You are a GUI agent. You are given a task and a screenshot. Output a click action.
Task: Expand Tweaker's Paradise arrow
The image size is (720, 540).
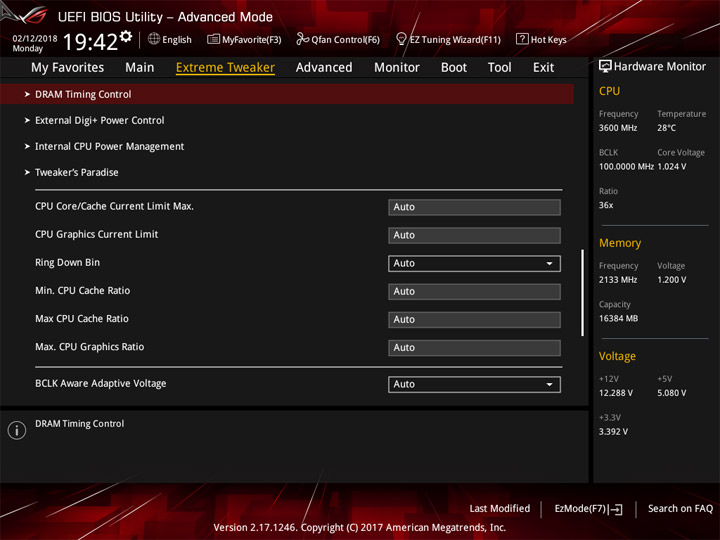[27, 173]
